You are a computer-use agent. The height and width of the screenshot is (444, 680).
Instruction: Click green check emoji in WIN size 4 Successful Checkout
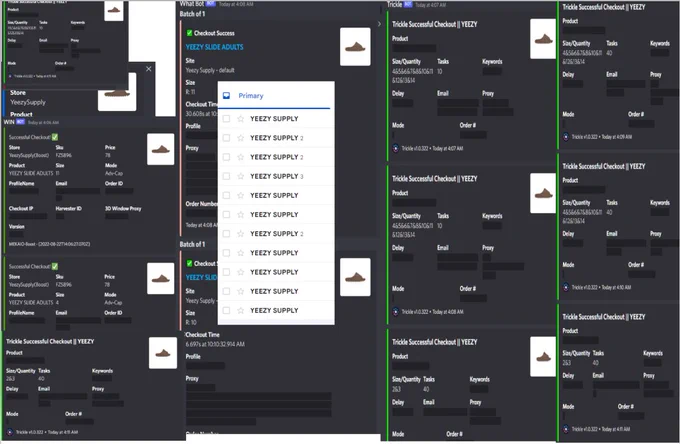[55, 266]
